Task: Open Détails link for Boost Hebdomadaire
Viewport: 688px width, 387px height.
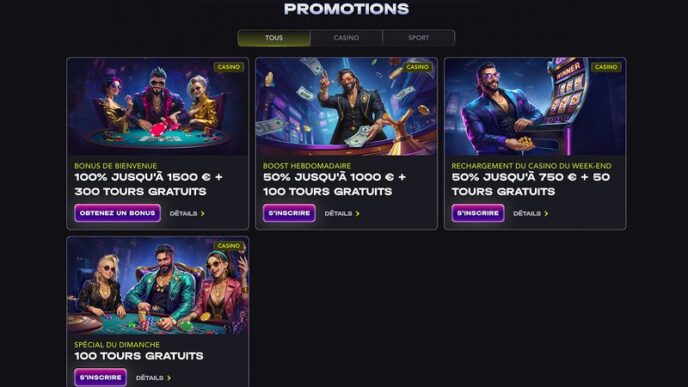Action: tap(342, 214)
